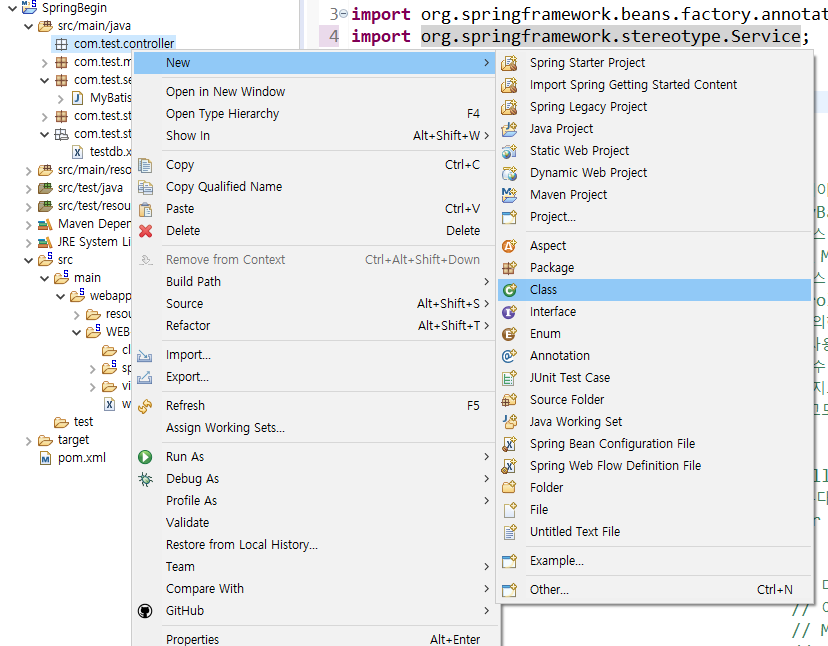828x646 pixels.
Task: Click the Dynamic Web Project icon
Action: 509,173
